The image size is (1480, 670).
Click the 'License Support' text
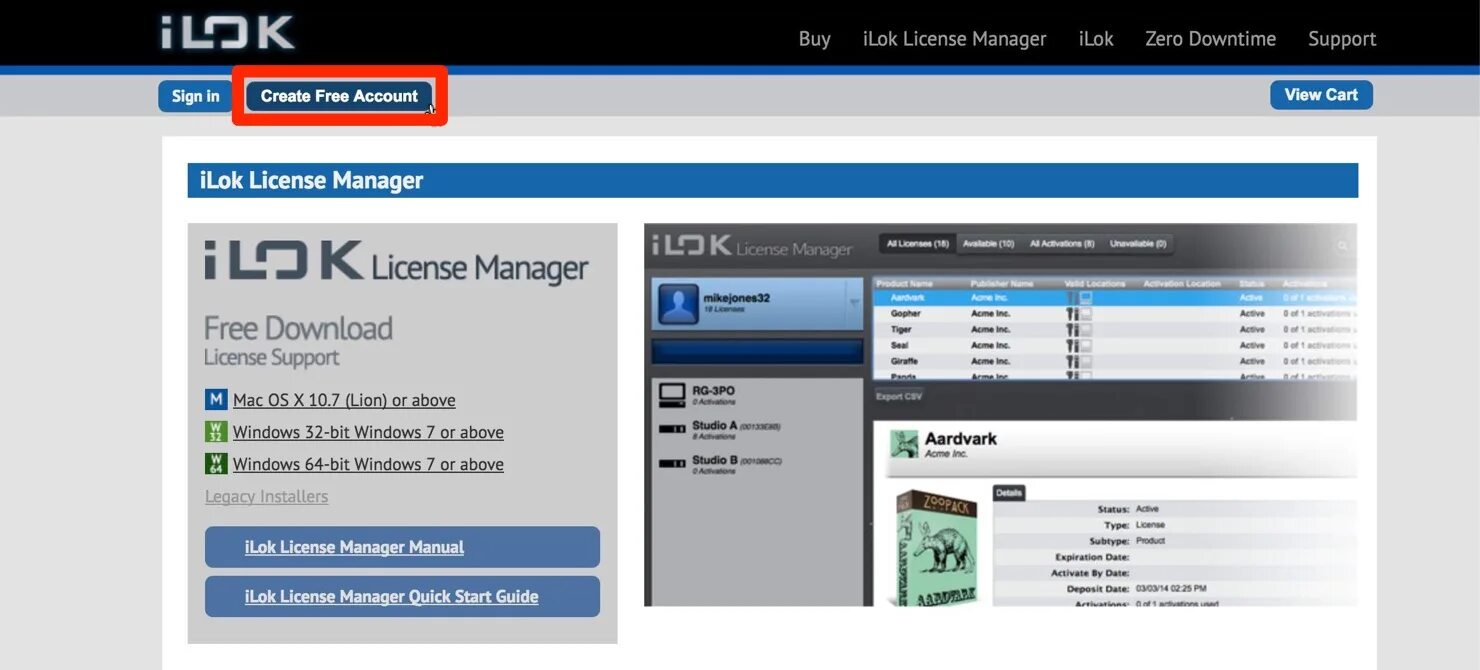271,357
